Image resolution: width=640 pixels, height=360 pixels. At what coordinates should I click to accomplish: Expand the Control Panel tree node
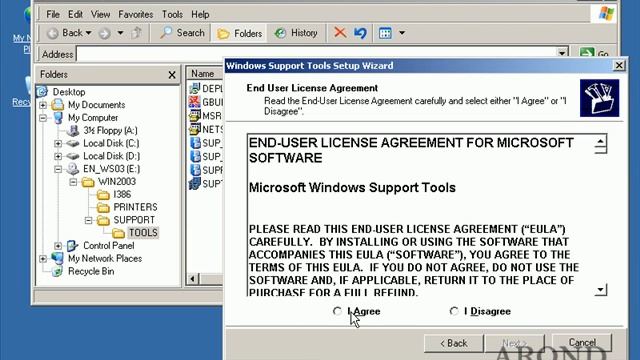[x=58, y=246]
